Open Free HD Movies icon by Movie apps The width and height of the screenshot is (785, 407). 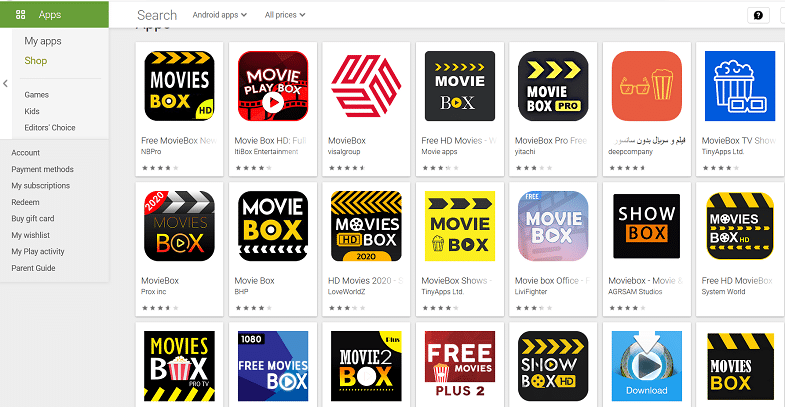pyautogui.click(x=460, y=86)
